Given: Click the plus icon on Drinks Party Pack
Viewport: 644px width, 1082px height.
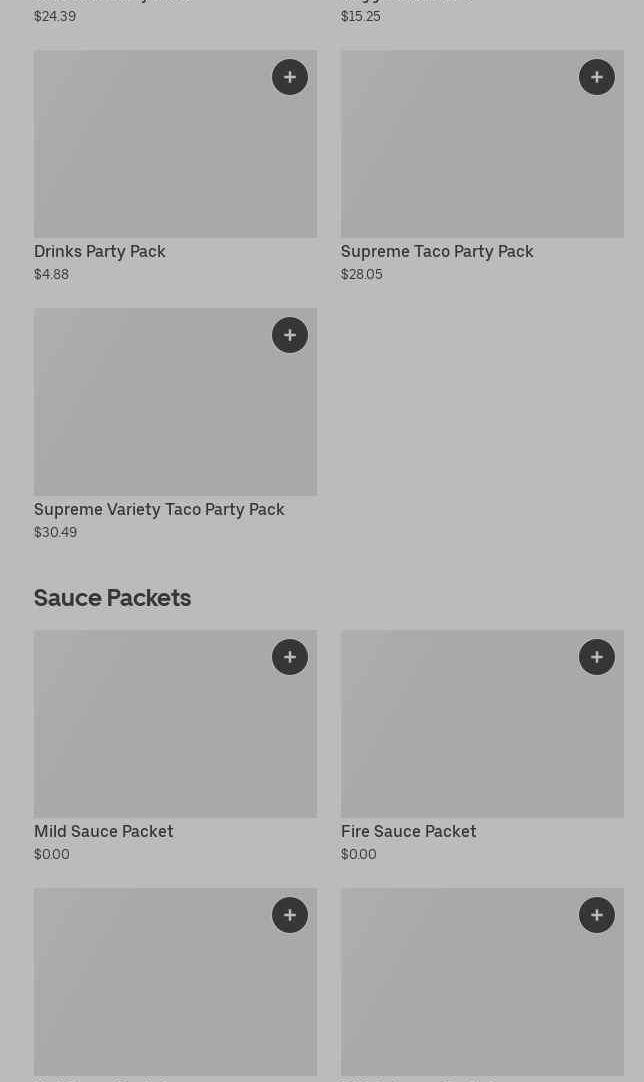Looking at the screenshot, I should pos(290,77).
